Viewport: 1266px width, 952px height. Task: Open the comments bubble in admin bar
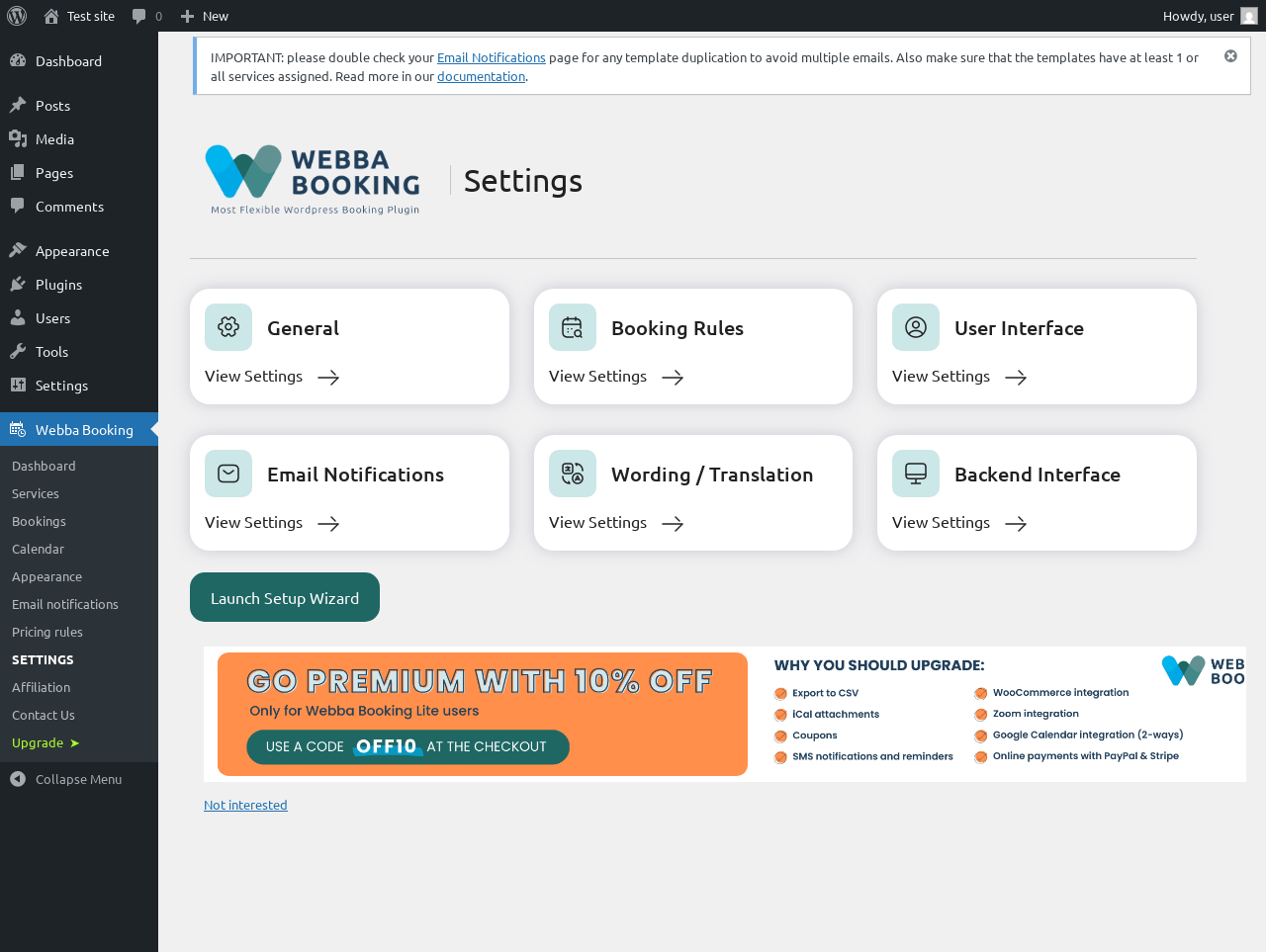[x=139, y=16]
